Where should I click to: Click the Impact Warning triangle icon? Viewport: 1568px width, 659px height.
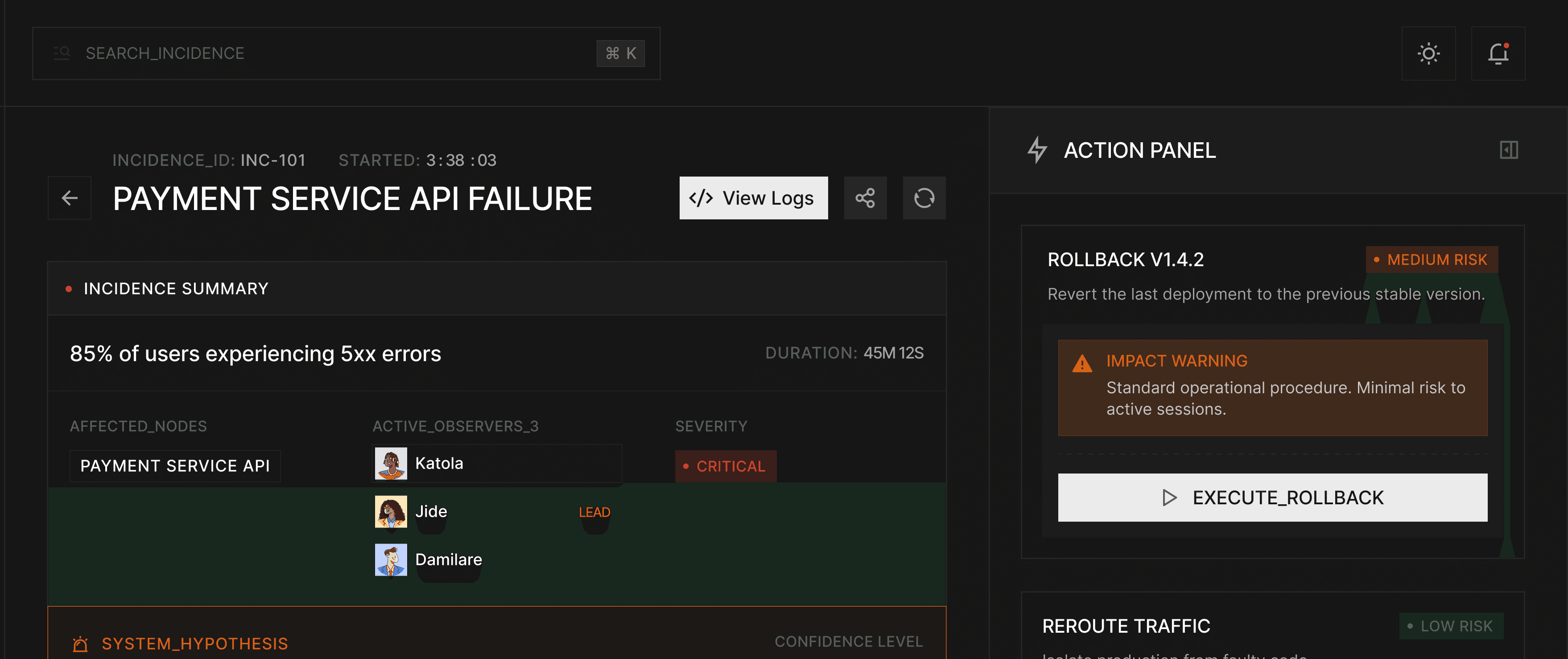[x=1081, y=363]
